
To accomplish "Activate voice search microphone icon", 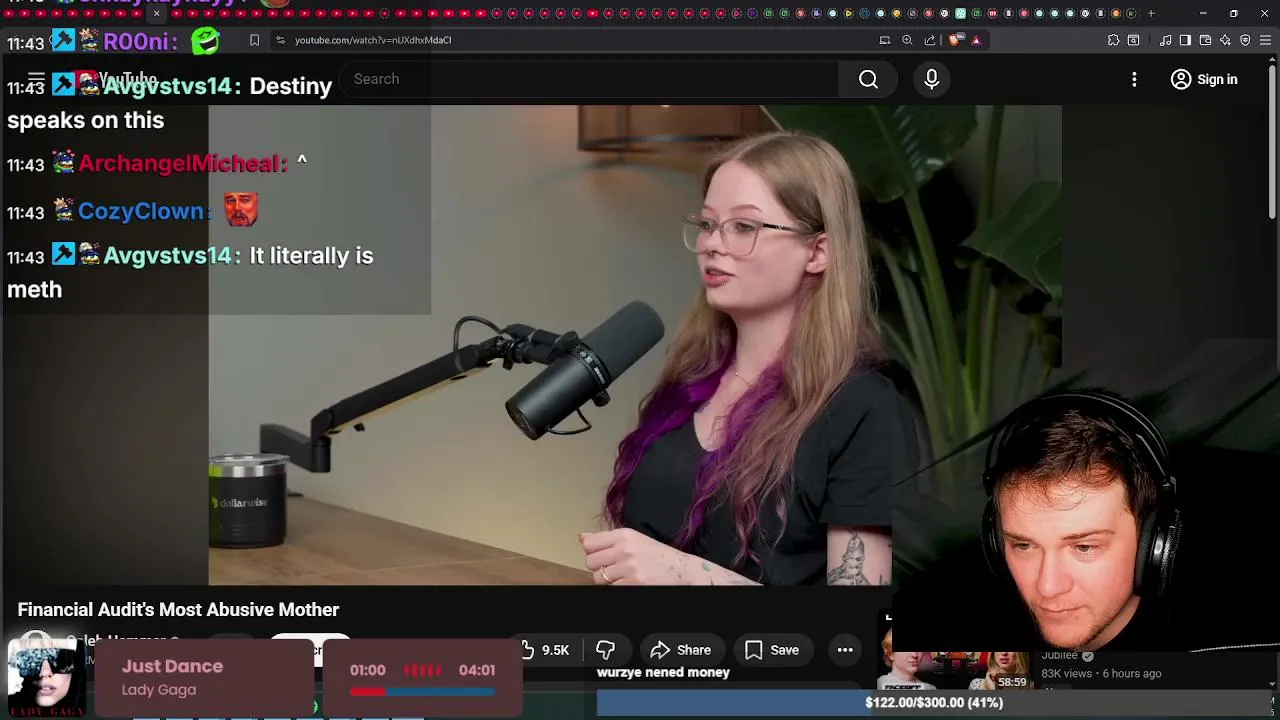I will coord(931,79).
